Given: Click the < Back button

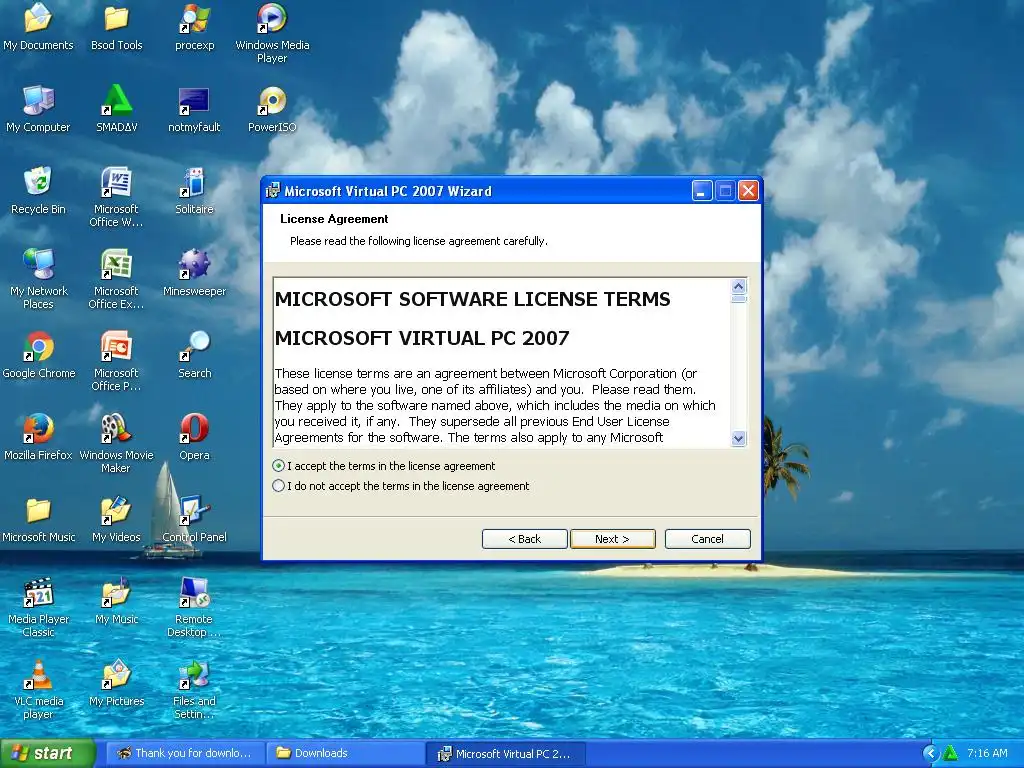Looking at the screenshot, I should (524, 539).
